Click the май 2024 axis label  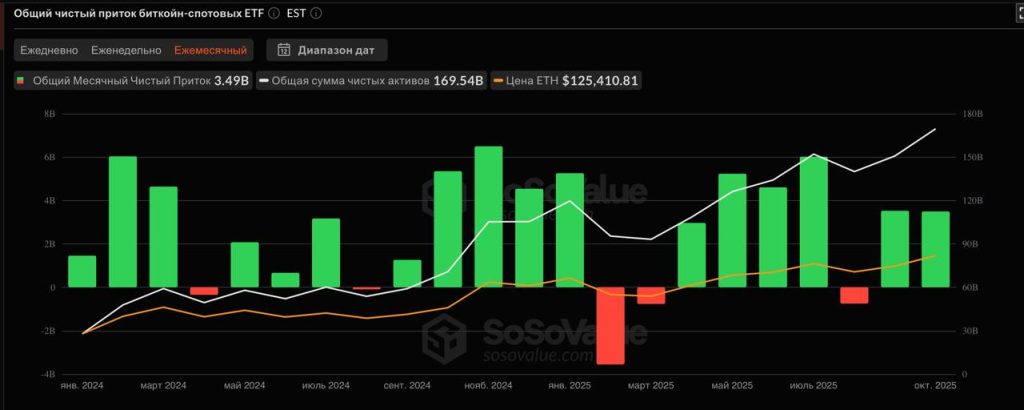tap(245, 386)
